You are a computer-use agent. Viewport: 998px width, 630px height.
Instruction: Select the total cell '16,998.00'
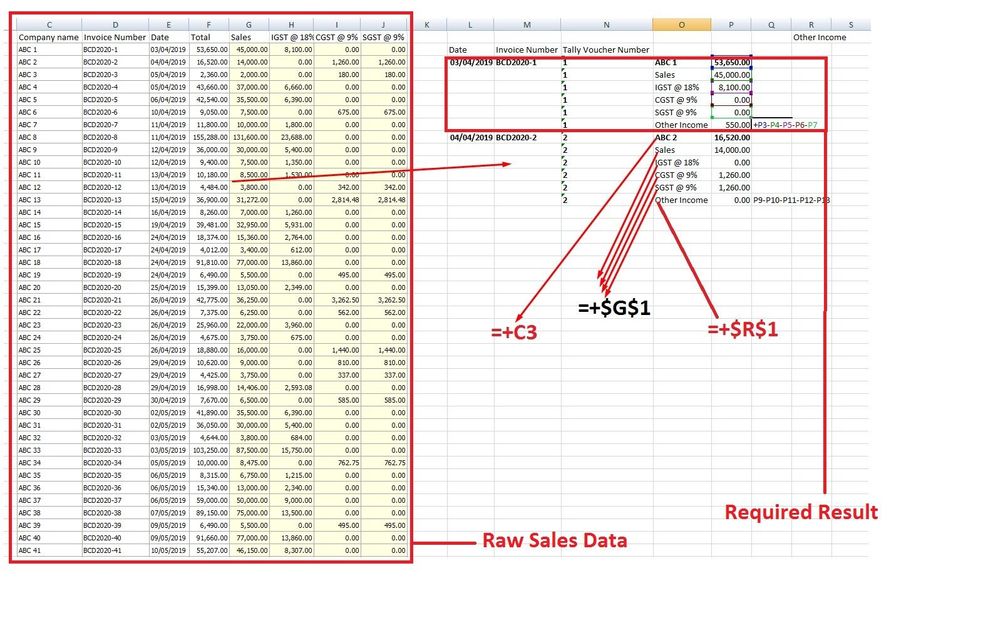click(x=209, y=388)
